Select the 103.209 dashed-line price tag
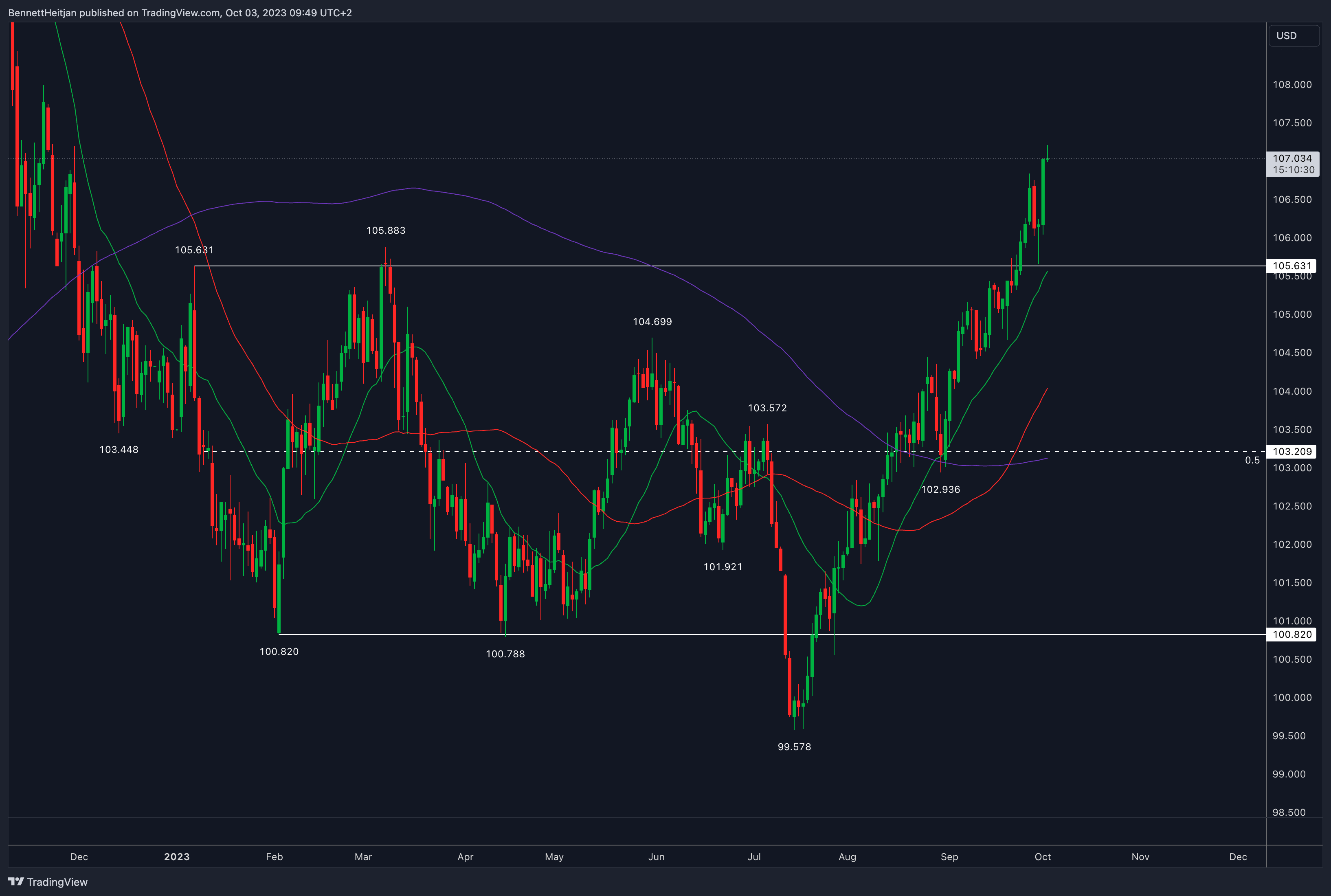The width and height of the screenshot is (1331, 896). tap(1291, 451)
